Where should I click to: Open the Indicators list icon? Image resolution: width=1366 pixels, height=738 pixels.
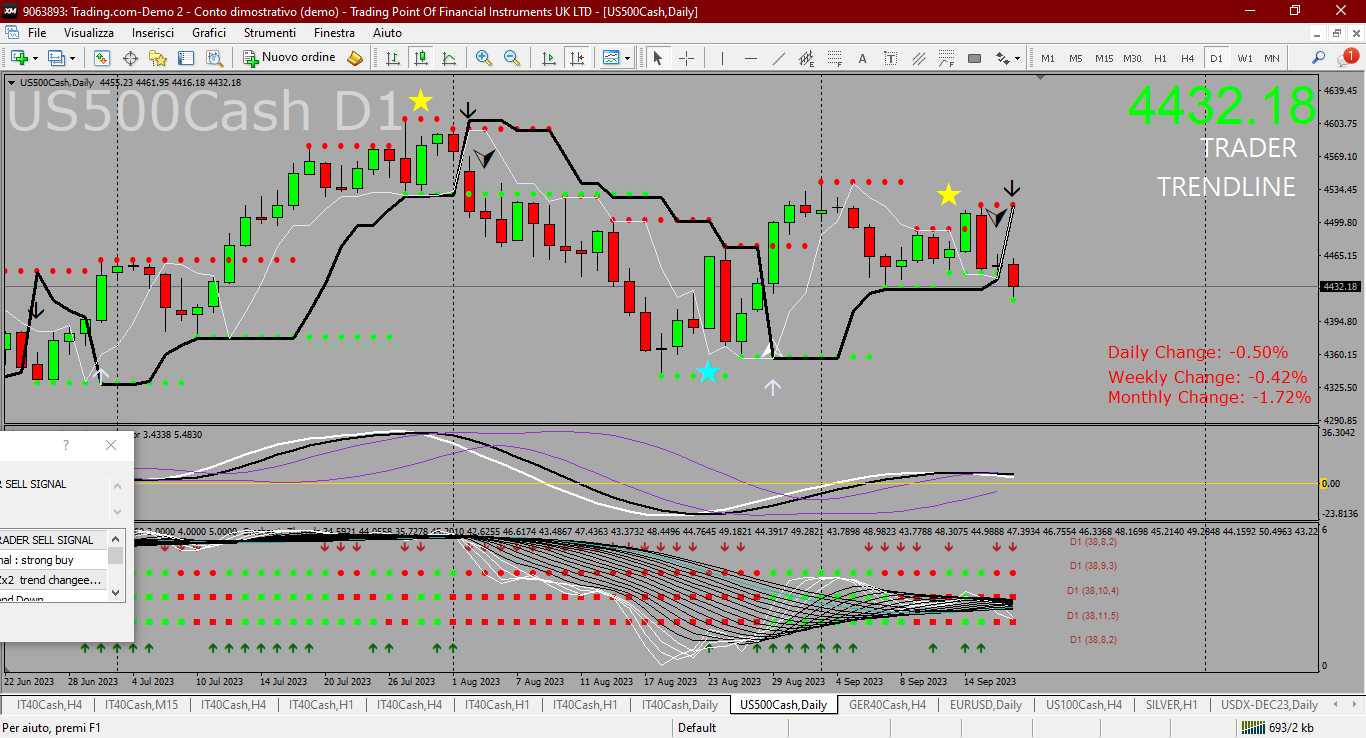[611, 58]
